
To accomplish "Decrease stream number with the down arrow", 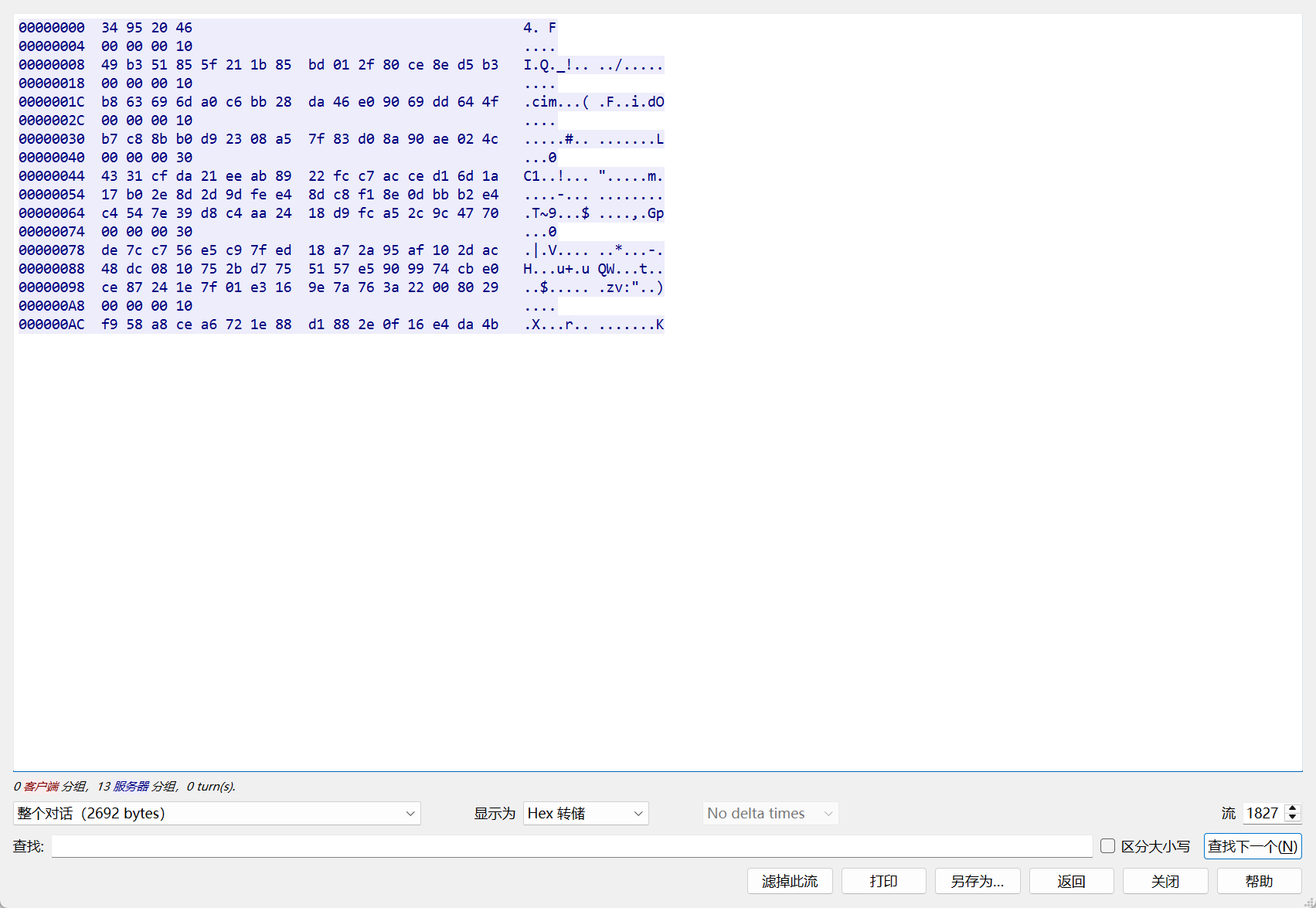I will (x=1292, y=818).
